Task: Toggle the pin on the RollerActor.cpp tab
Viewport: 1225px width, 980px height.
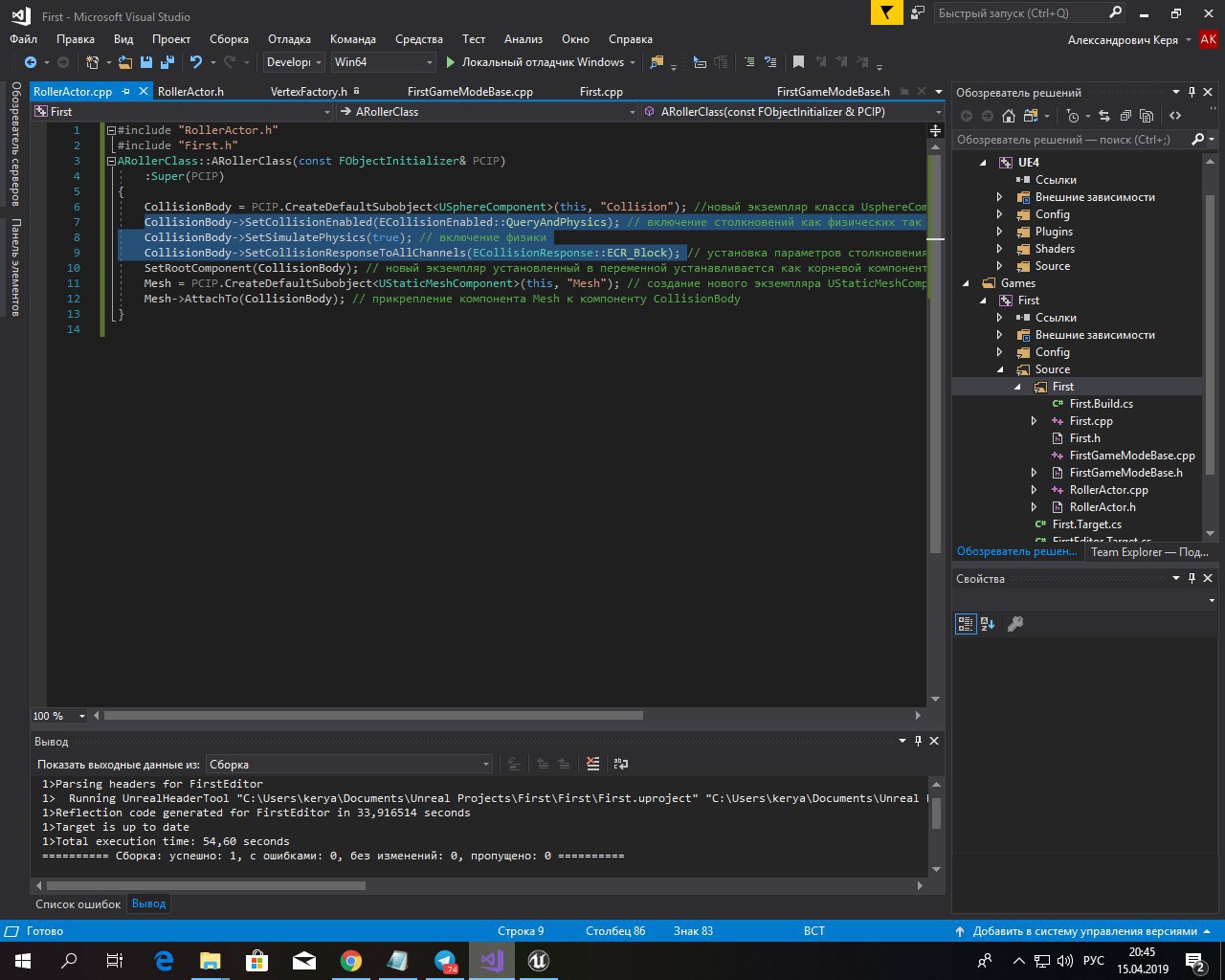Action: pyautogui.click(x=126, y=92)
